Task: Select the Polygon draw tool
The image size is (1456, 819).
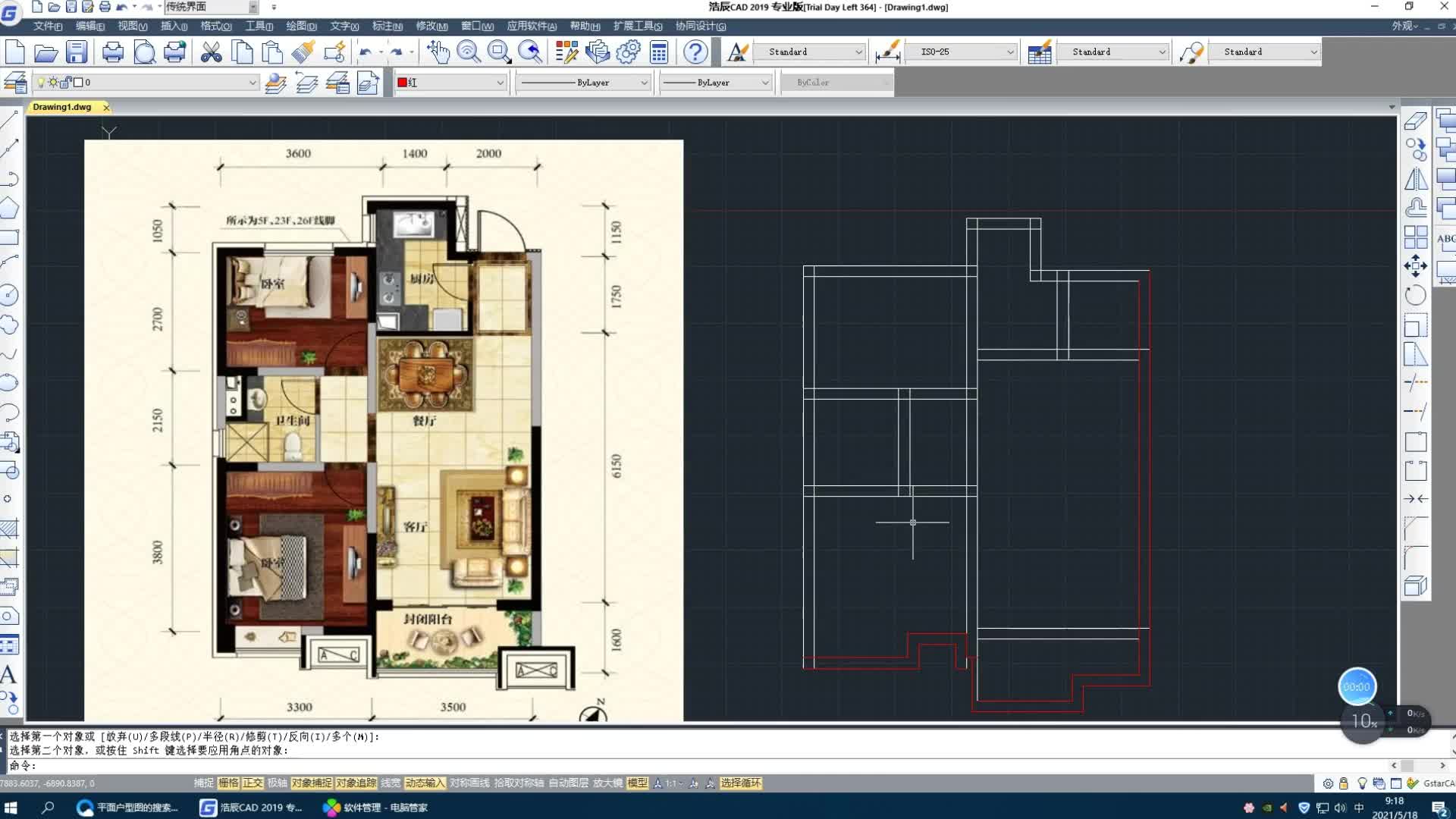Action: [10, 207]
